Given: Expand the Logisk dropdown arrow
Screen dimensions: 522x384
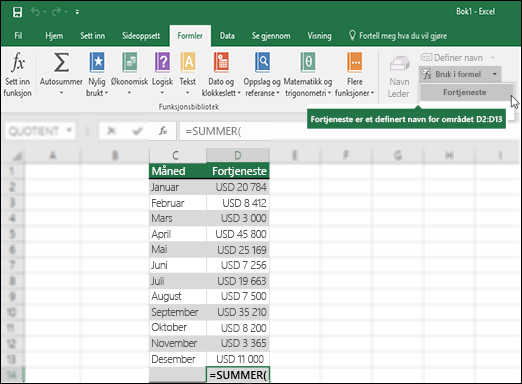Looking at the screenshot, I should coord(162,93).
